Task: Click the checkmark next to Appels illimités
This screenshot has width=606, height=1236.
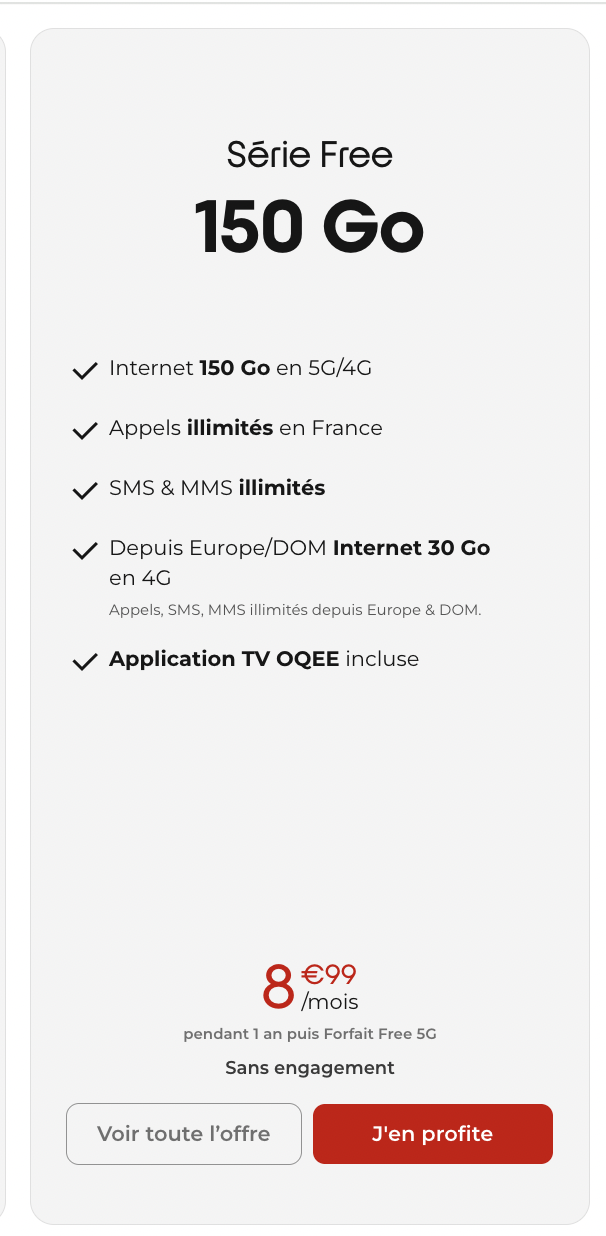Action: 84,431
